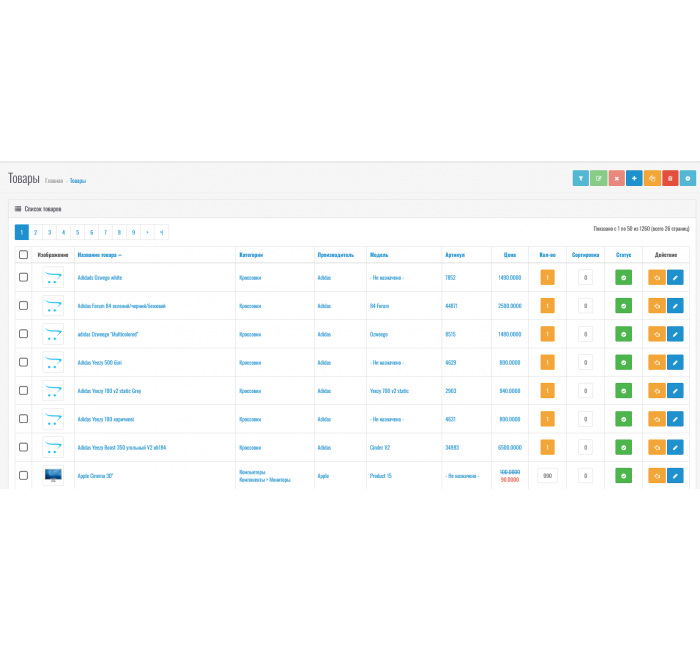Click orange action button for Apple Cinema 30"
The height and width of the screenshot is (650, 700).
tap(657, 475)
